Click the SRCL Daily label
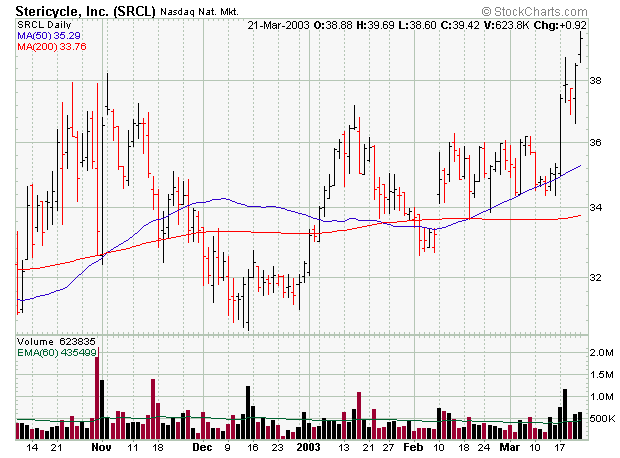Screen dimensions: 620x458 (44, 25)
